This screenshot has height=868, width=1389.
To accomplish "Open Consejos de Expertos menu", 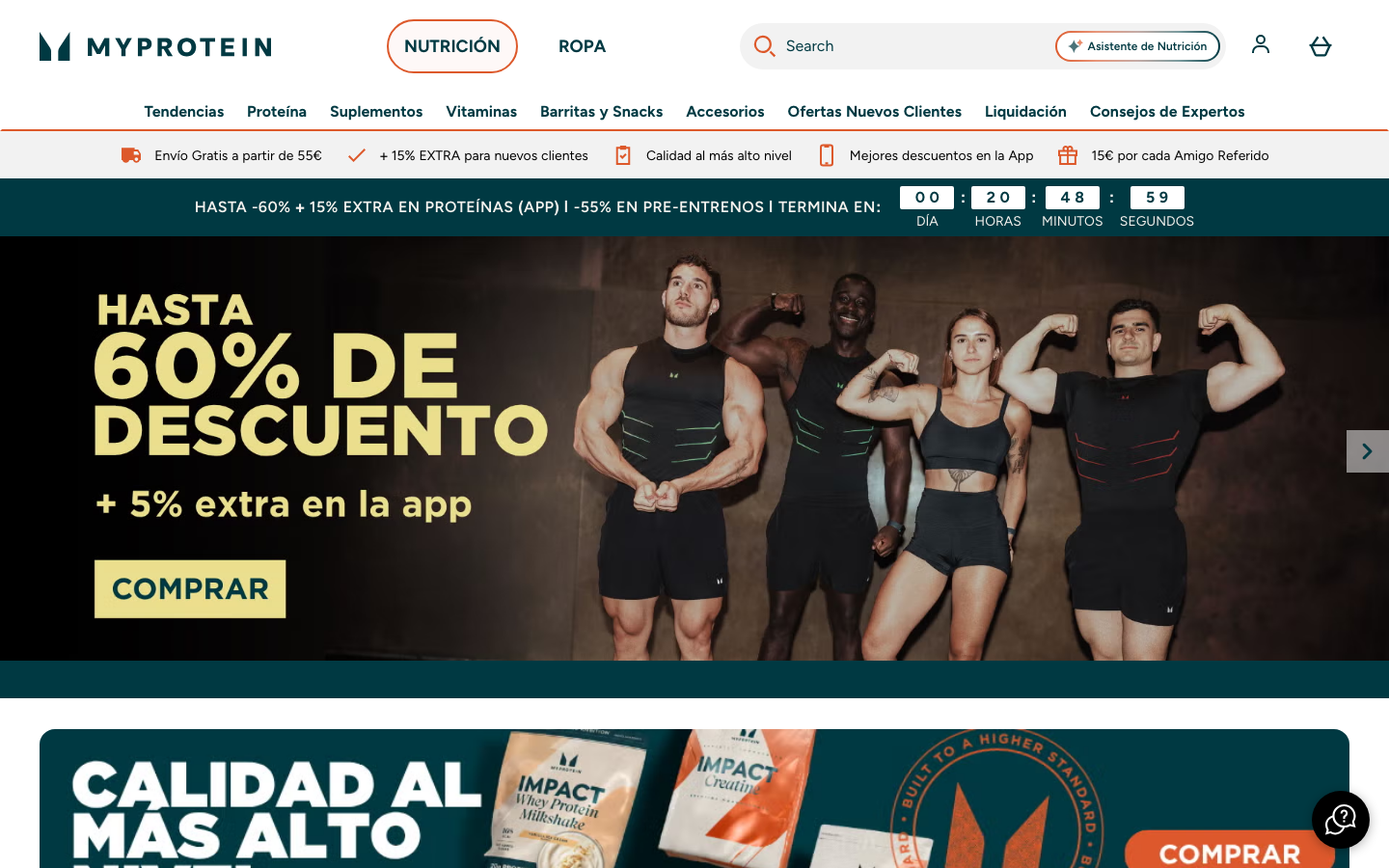I will [x=1167, y=112].
